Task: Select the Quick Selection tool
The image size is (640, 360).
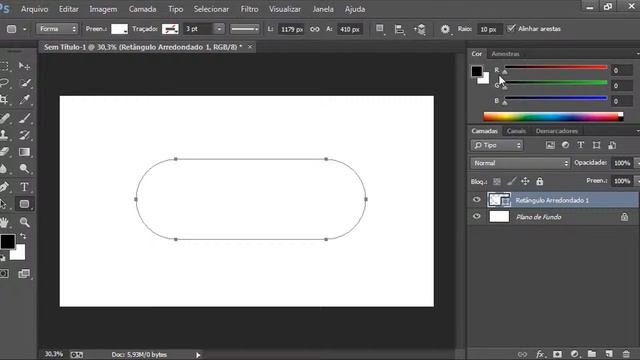Action: coord(25,83)
